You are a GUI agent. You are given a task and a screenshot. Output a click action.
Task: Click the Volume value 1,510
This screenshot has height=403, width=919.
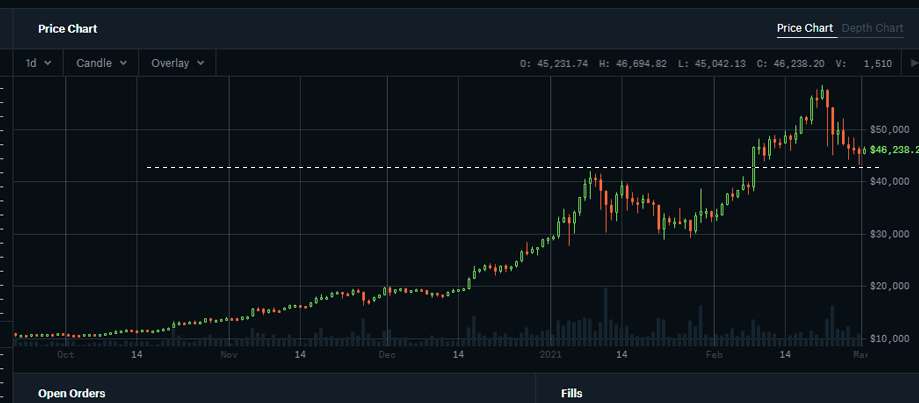(x=877, y=63)
